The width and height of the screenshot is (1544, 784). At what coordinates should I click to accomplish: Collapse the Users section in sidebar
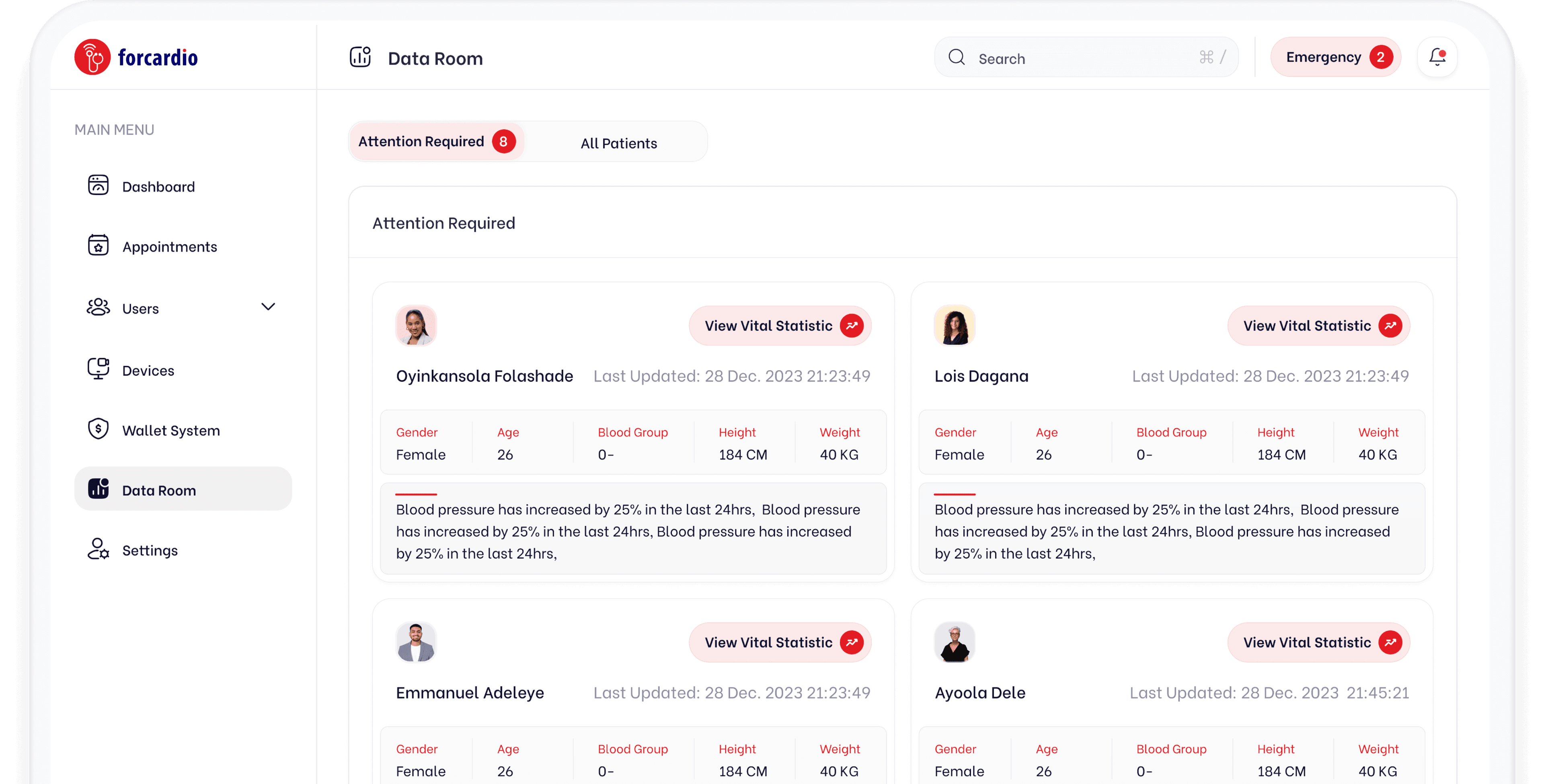click(269, 307)
